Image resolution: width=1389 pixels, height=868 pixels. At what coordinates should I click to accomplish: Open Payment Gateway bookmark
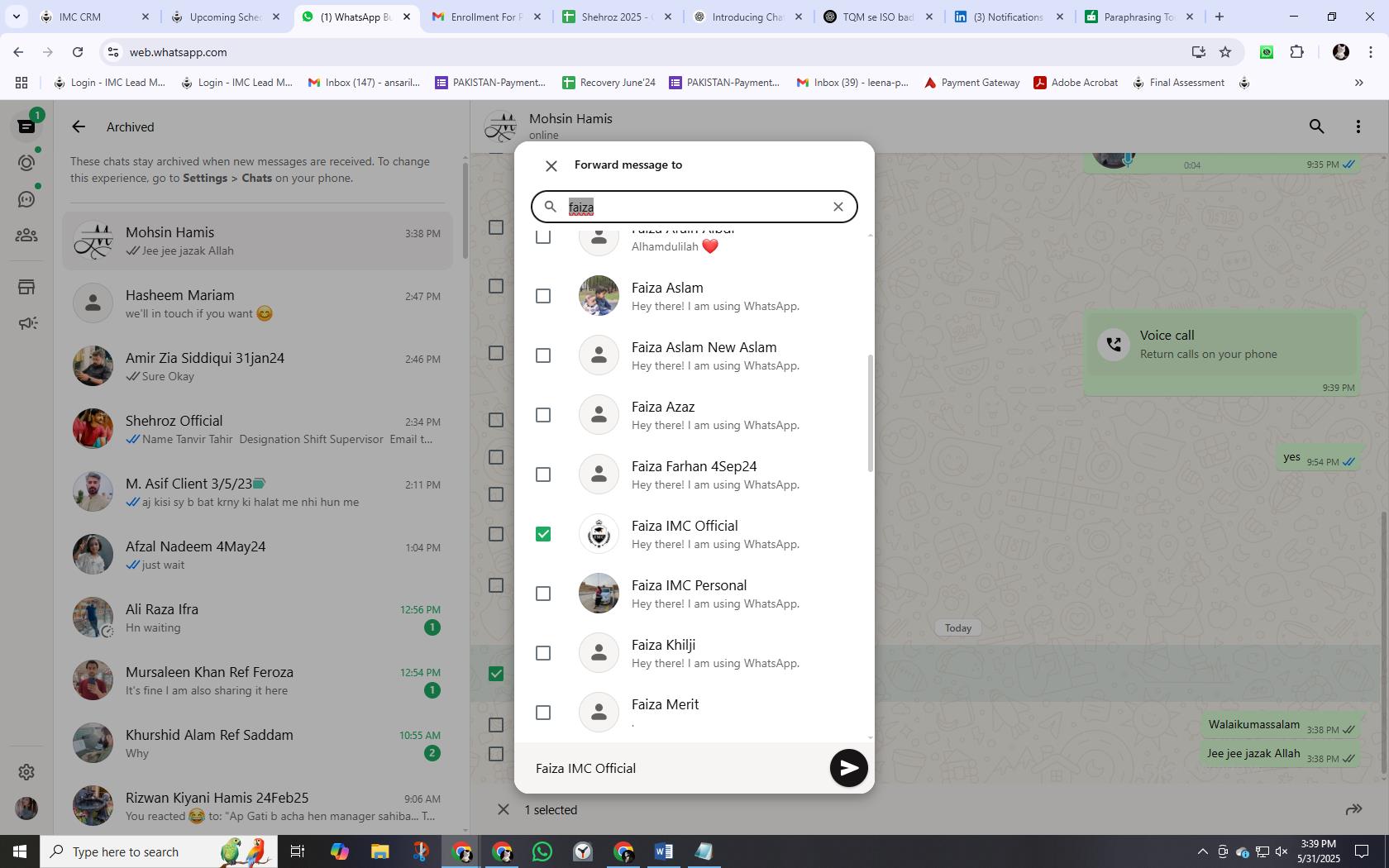(x=971, y=83)
